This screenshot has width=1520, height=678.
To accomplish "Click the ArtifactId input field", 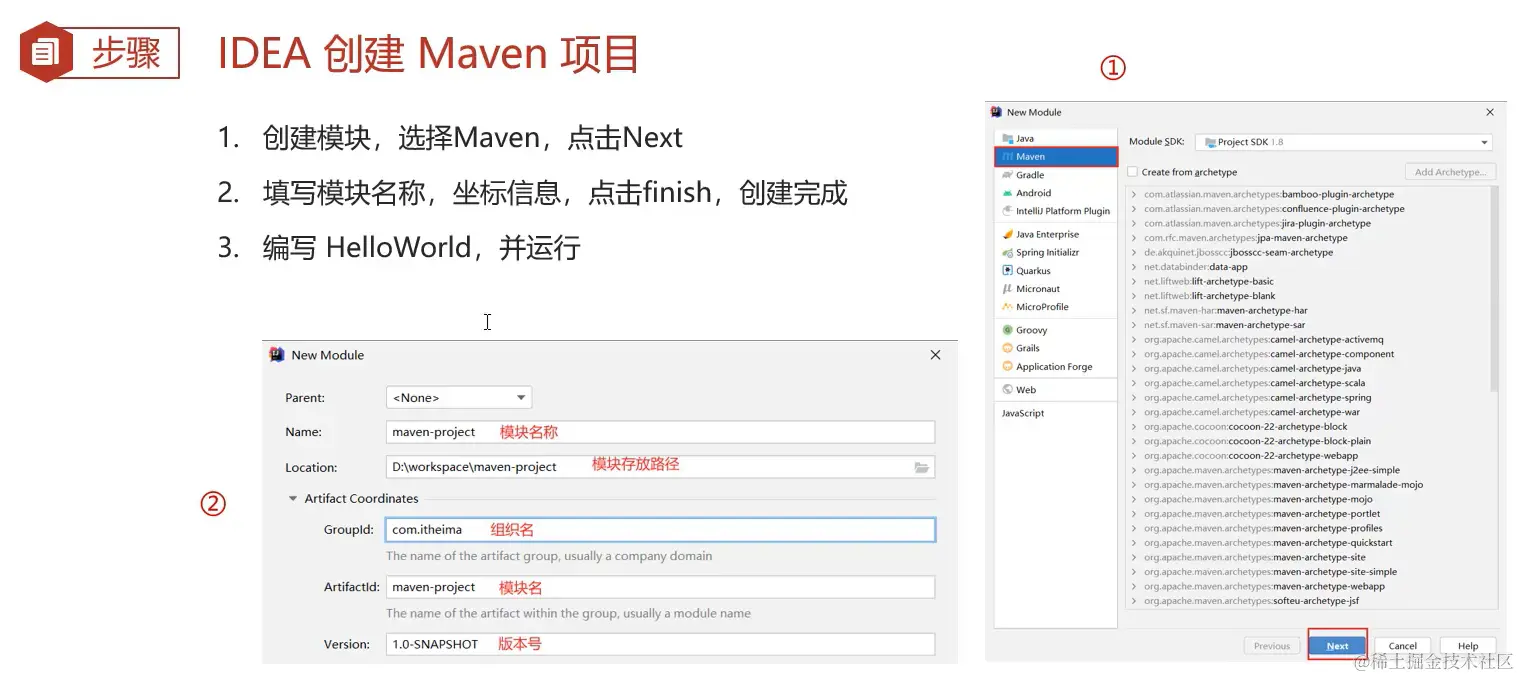I will click(660, 587).
